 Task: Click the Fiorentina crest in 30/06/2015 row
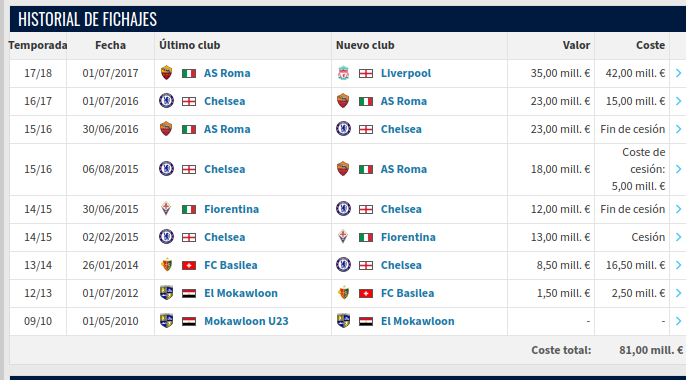[x=166, y=209]
